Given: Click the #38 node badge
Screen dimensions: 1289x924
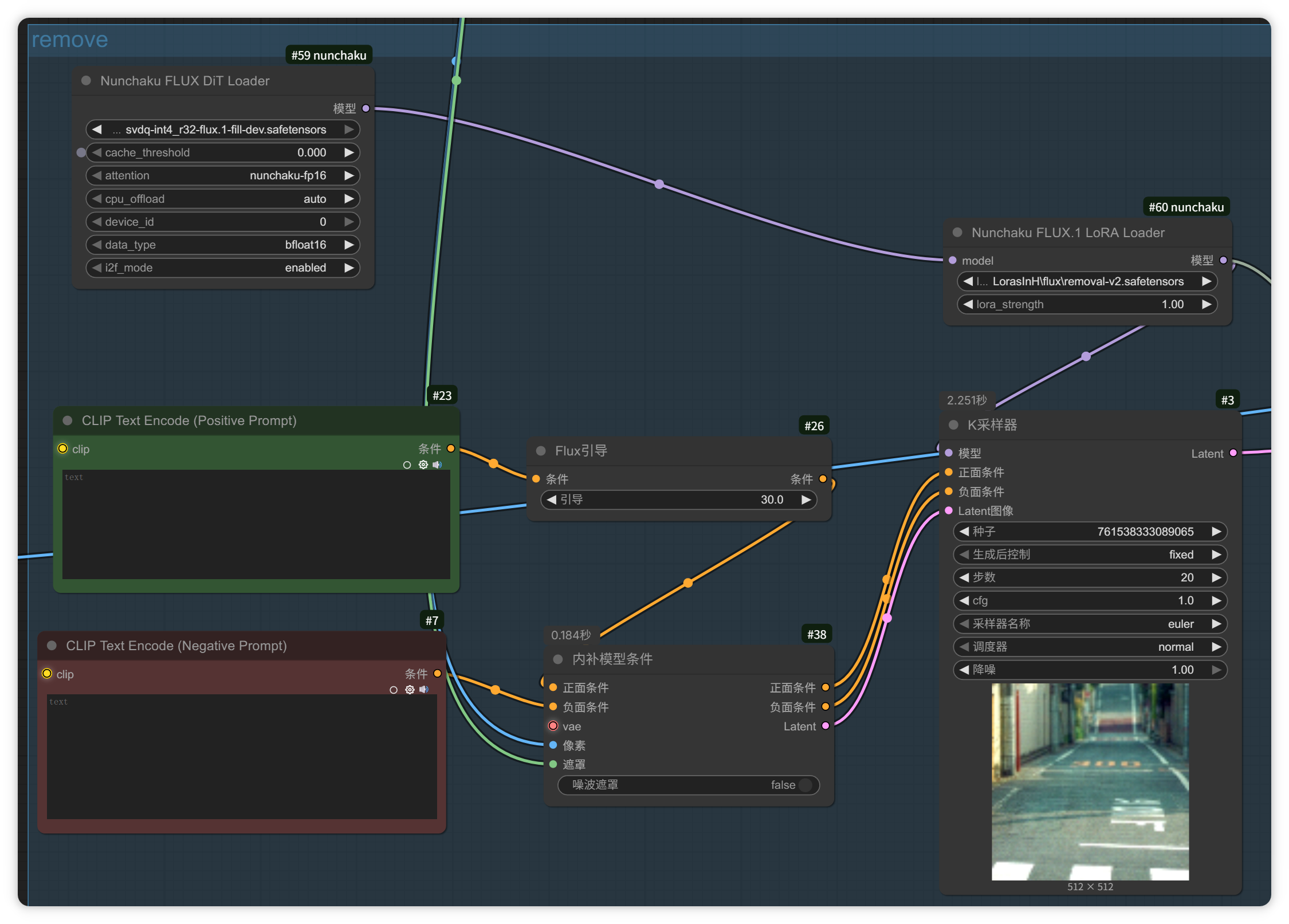Looking at the screenshot, I should click(x=816, y=634).
